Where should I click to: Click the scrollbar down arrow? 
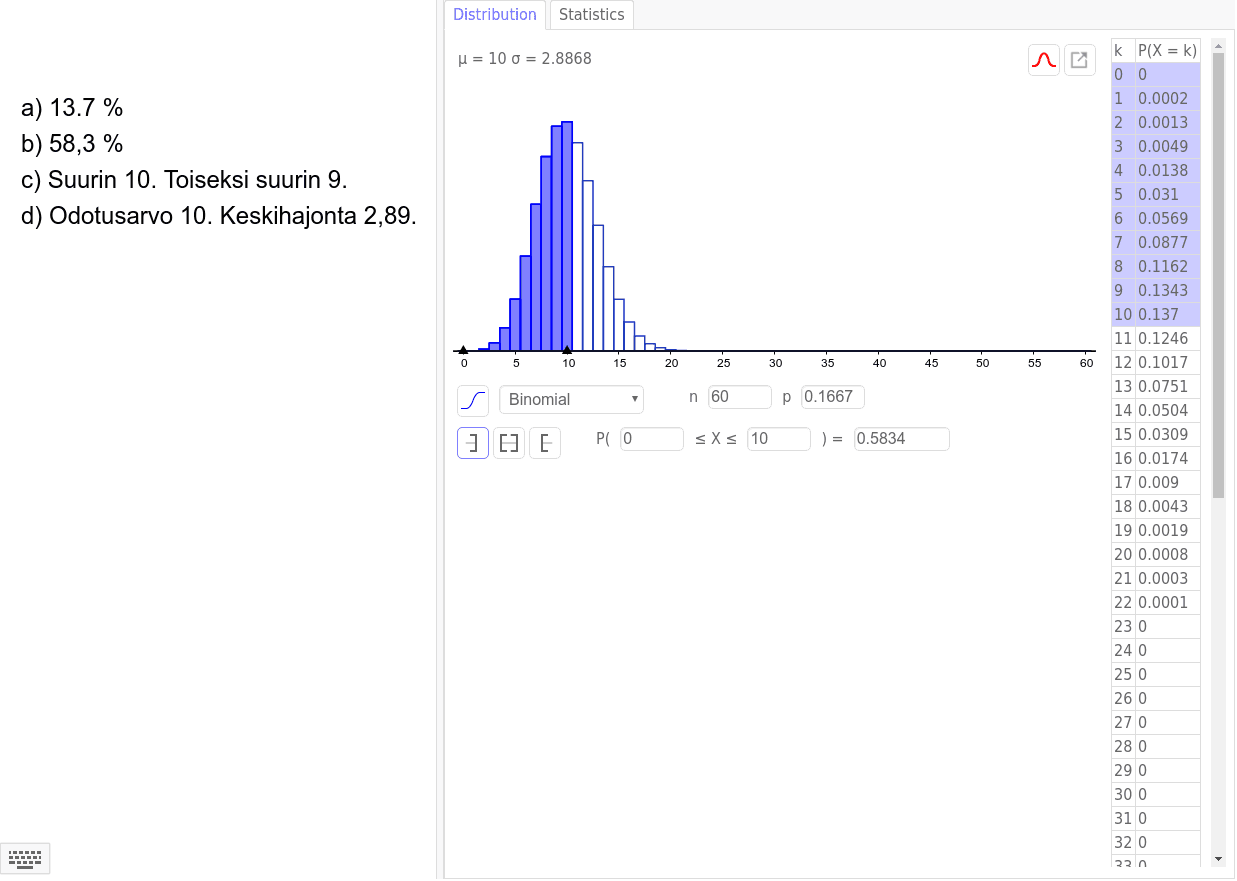(x=1218, y=859)
